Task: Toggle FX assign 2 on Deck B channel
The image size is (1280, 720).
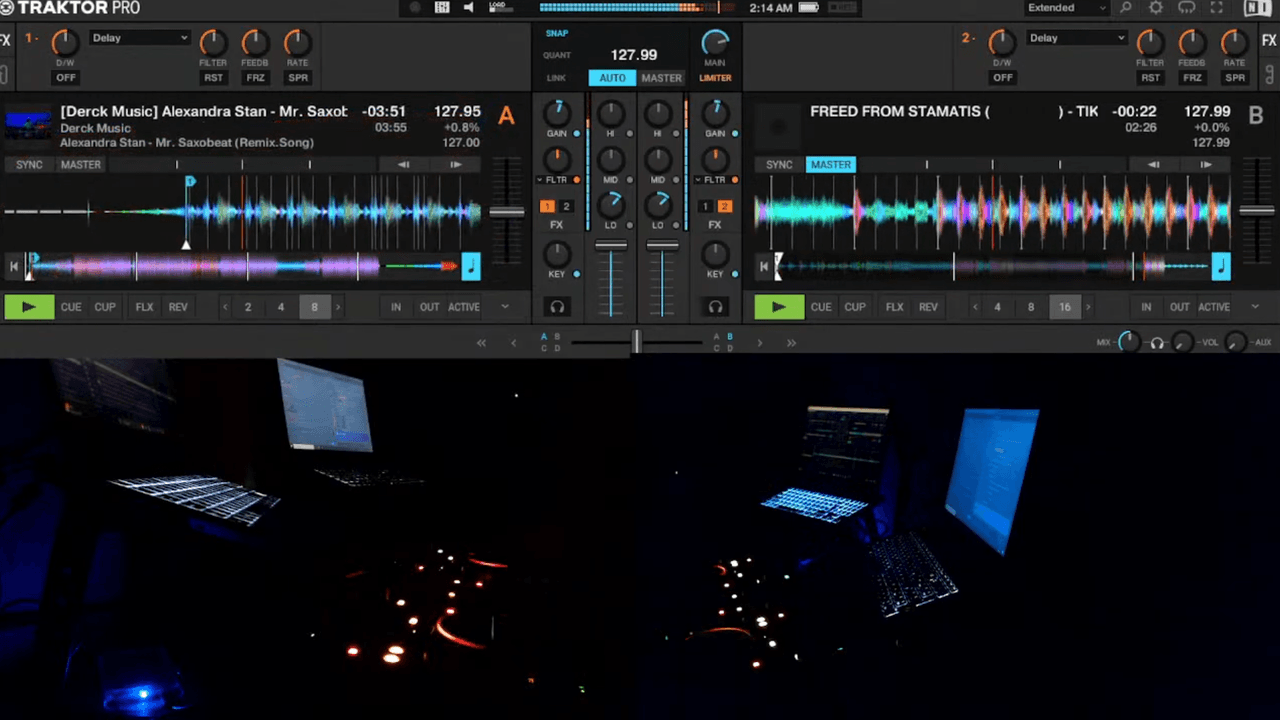Action: 725,206
